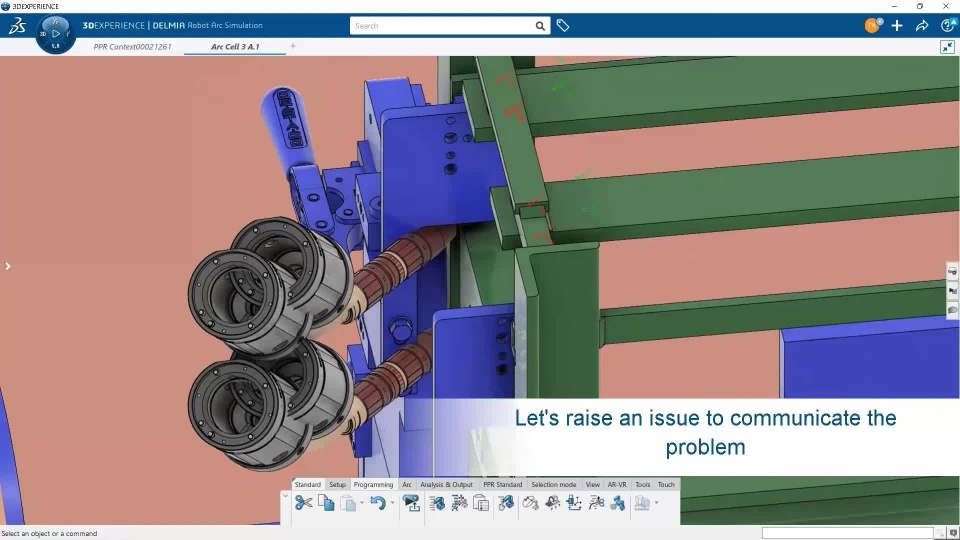Click the blue robot arm icon
960x540 pixels.
pyautogui.click(x=618, y=503)
